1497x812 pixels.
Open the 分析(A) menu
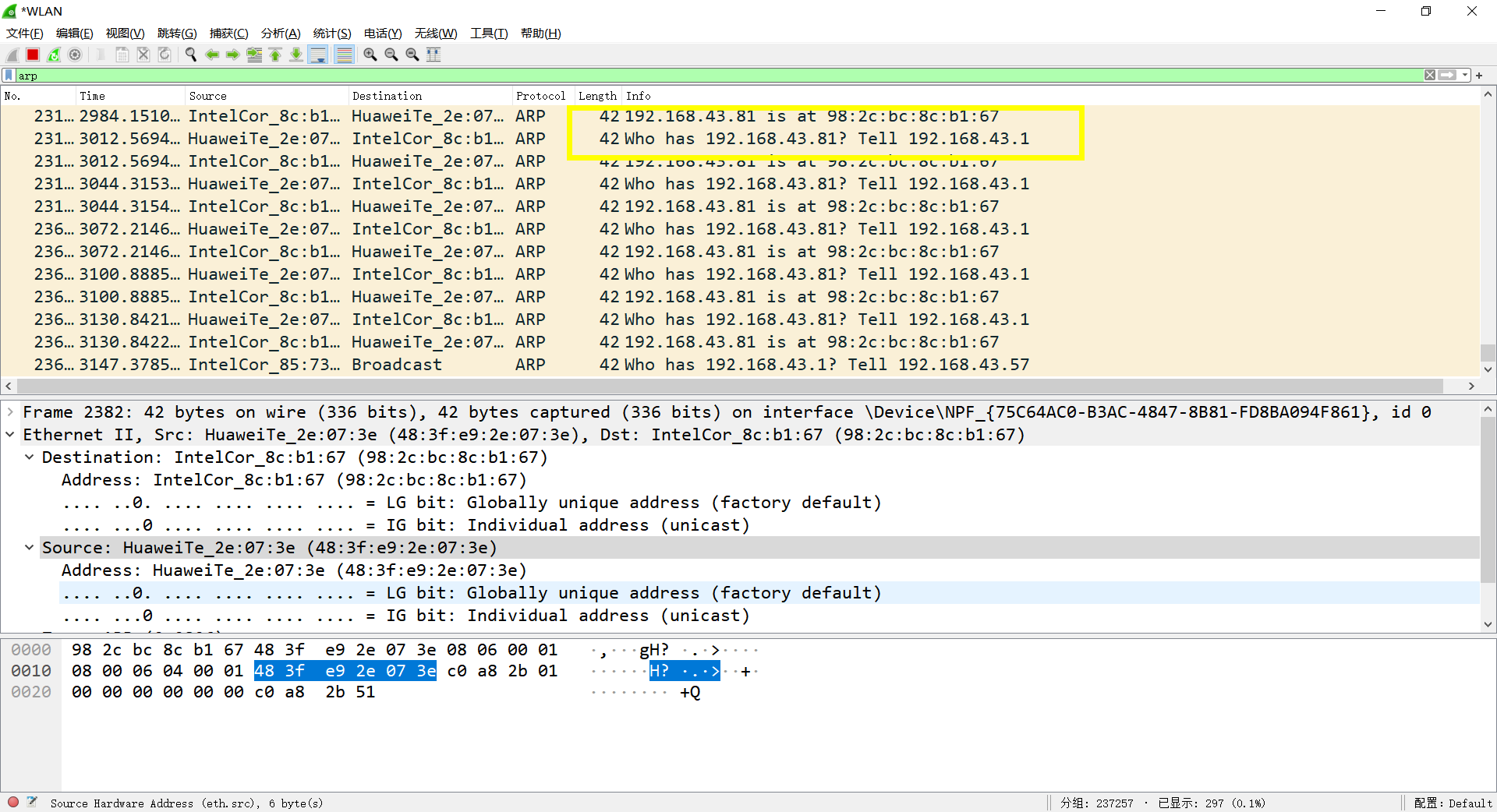click(x=281, y=34)
